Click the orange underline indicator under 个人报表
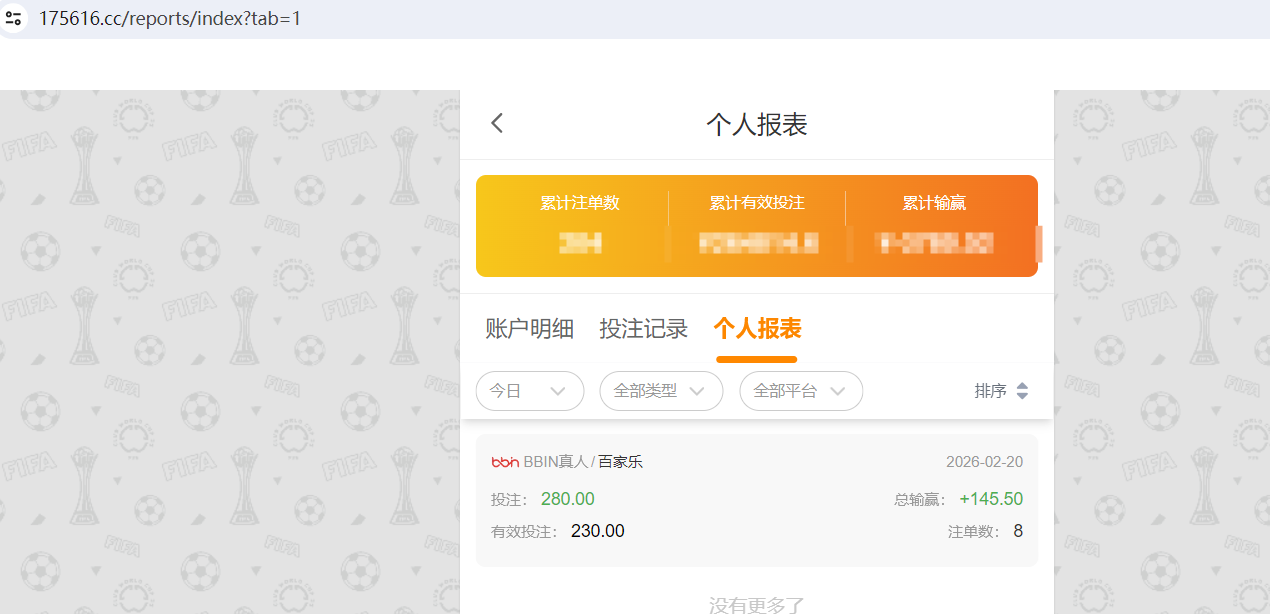1270x614 pixels. (757, 359)
